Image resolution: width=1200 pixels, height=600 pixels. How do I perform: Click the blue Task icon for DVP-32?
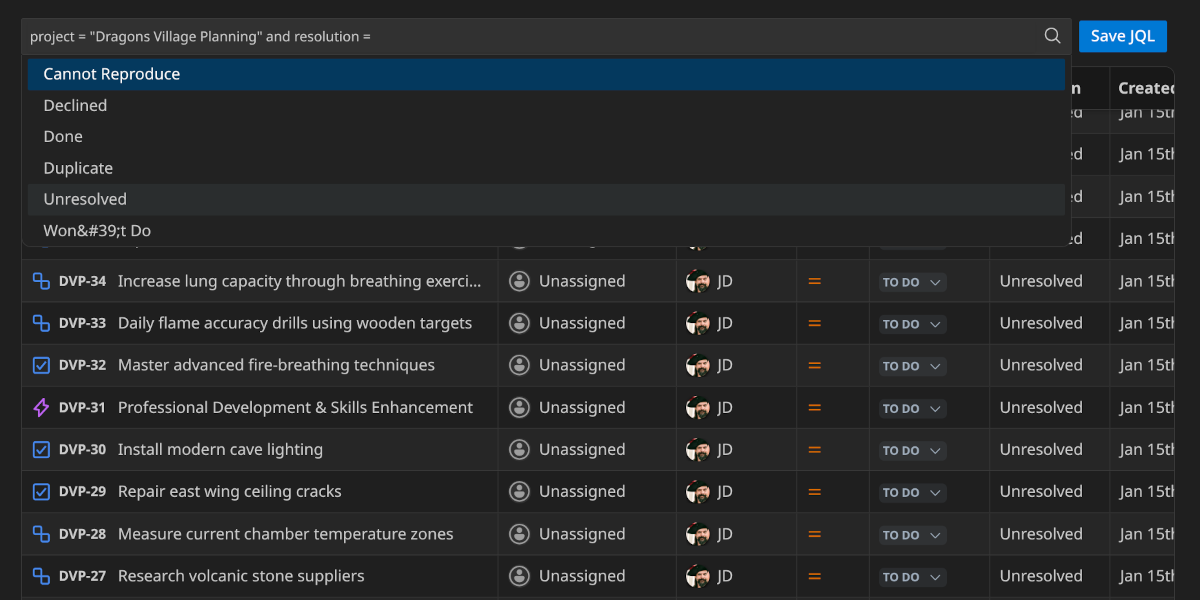[x=41, y=365]
